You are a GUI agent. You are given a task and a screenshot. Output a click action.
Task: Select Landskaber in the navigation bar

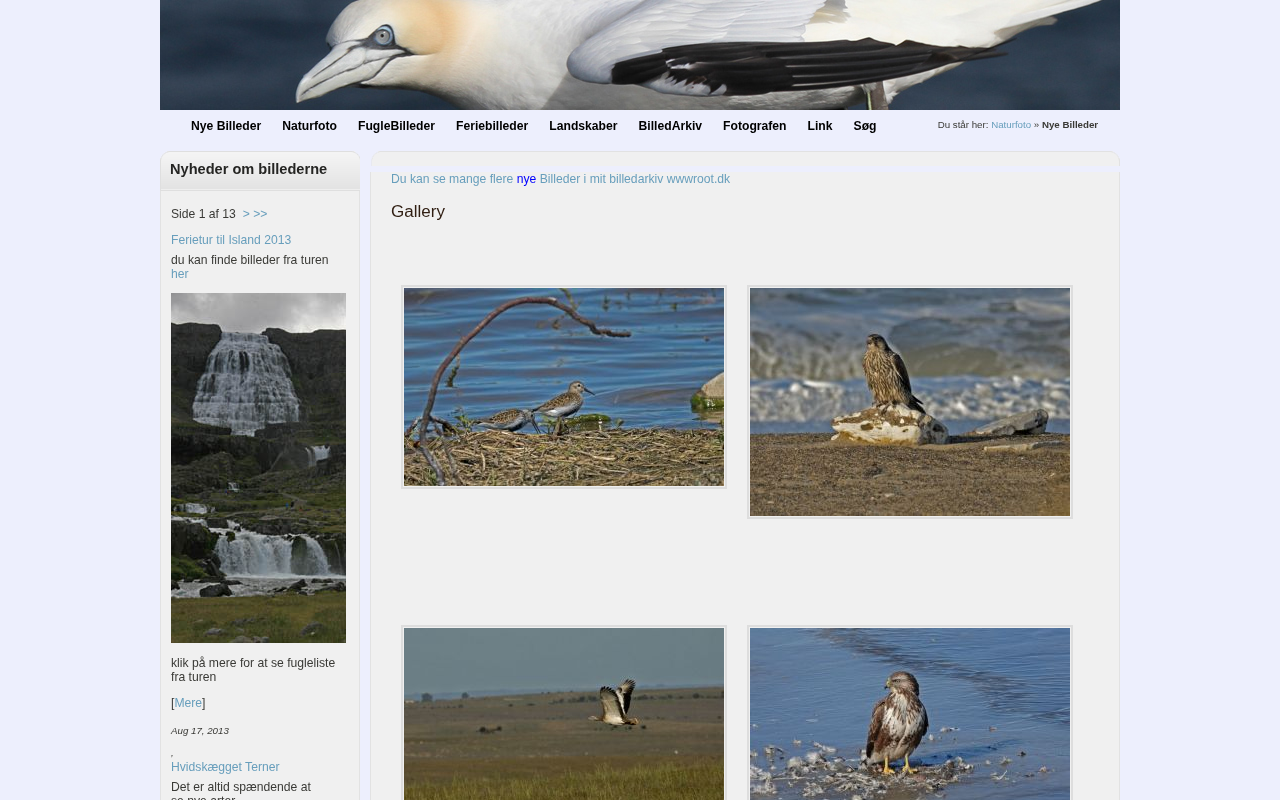point(583,126)
